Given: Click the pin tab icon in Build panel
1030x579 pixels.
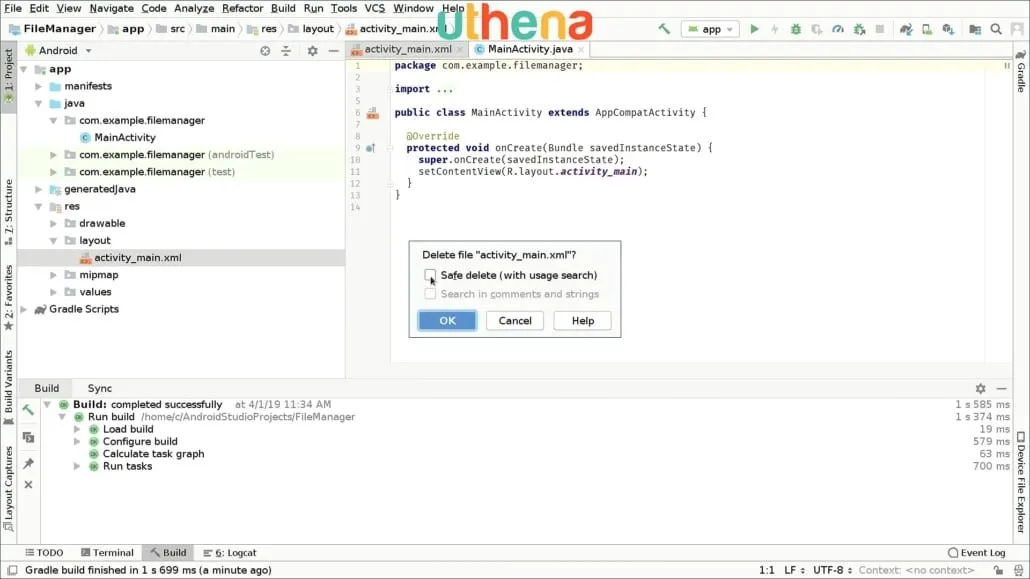Looking at the screenshot, I should pyautogui.click(x=28, y=463).
